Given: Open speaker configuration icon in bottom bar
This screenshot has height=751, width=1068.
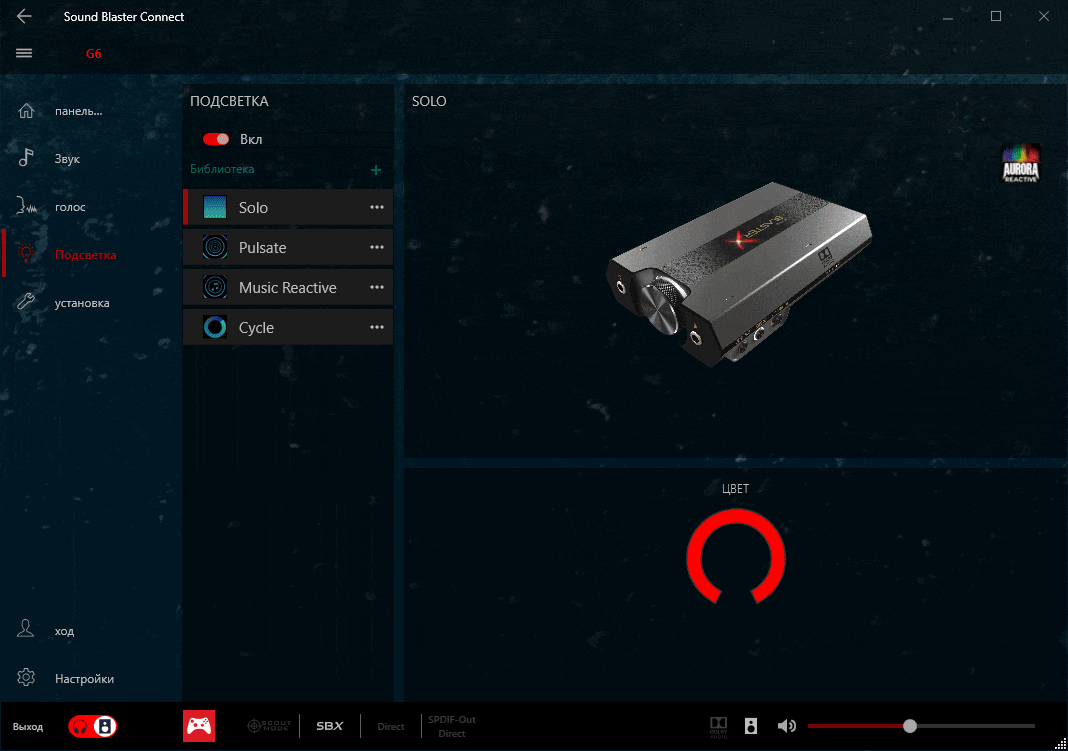Looking at the screenshot, I should (x=751, y=726).
